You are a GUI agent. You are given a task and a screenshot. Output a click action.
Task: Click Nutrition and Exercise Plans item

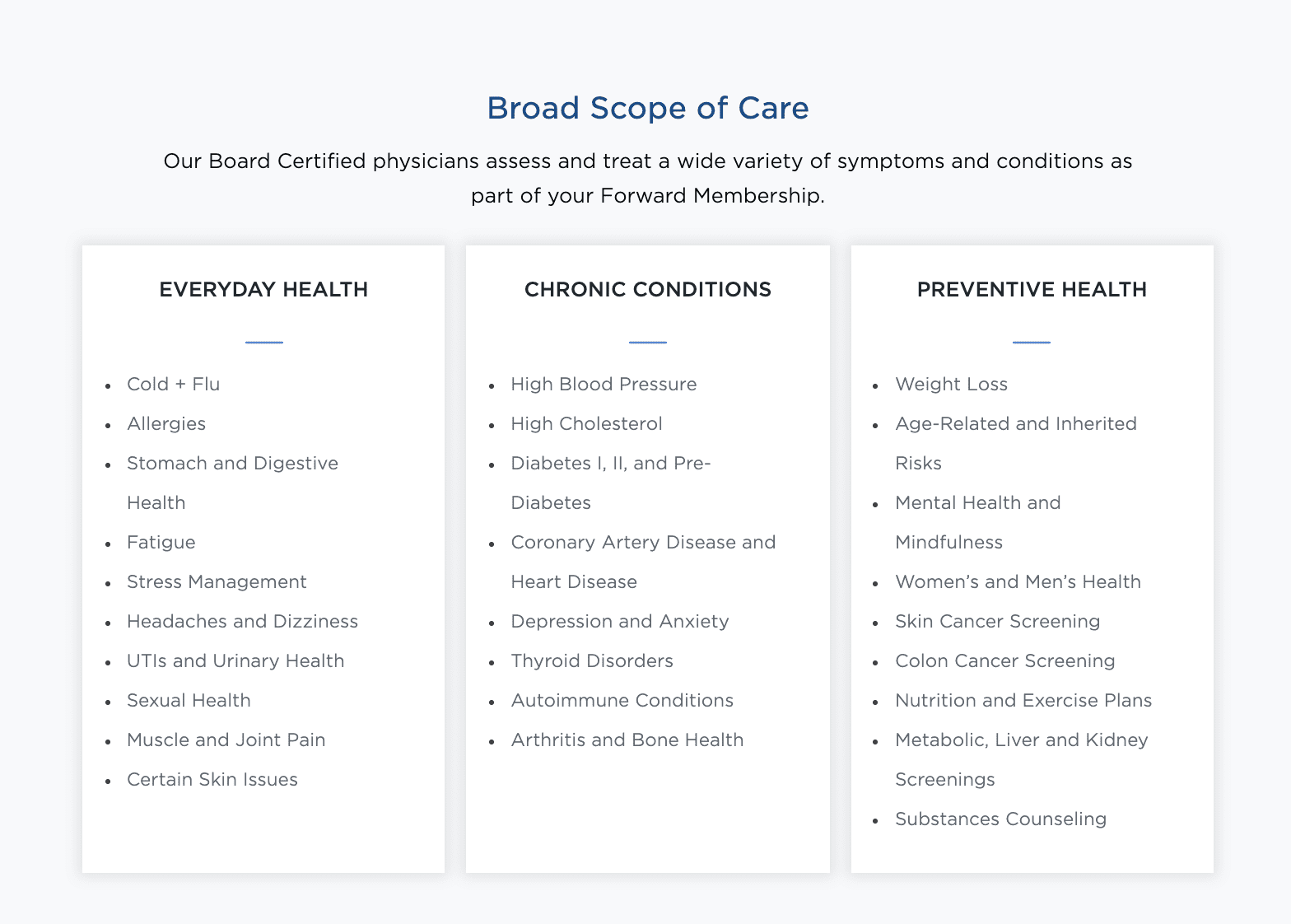point(1023,701)
